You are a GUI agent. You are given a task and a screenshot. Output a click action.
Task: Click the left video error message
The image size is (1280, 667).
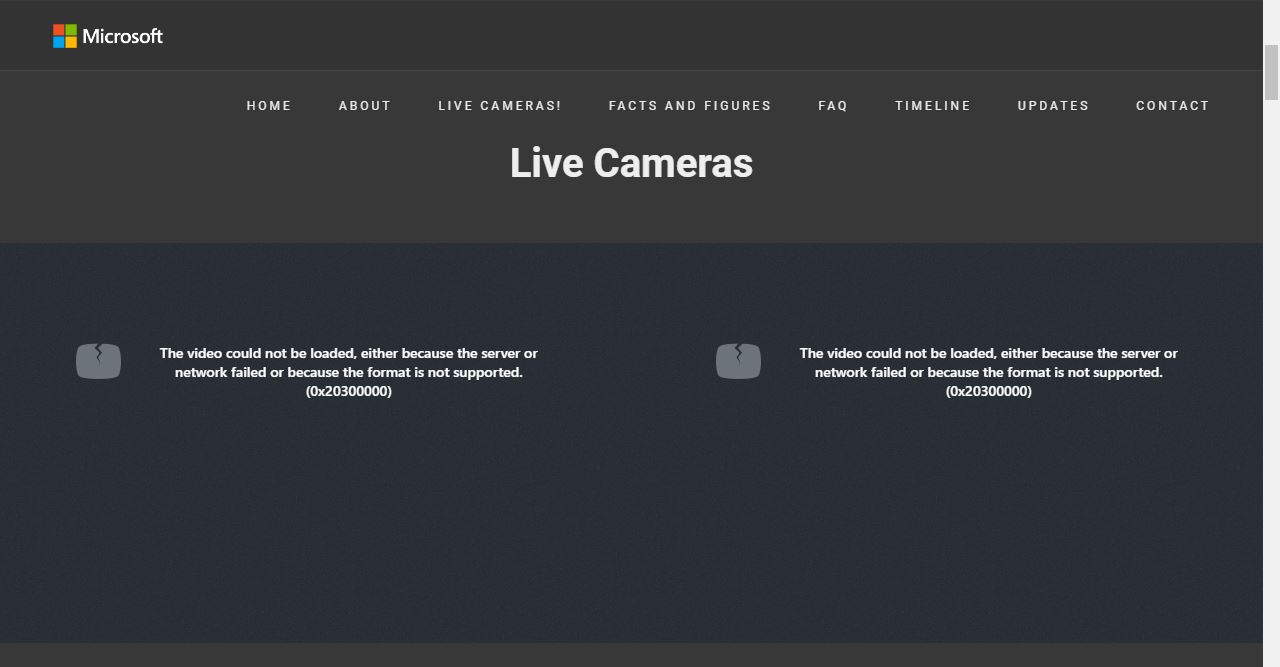pyautogui.click(x=349, y=372)
